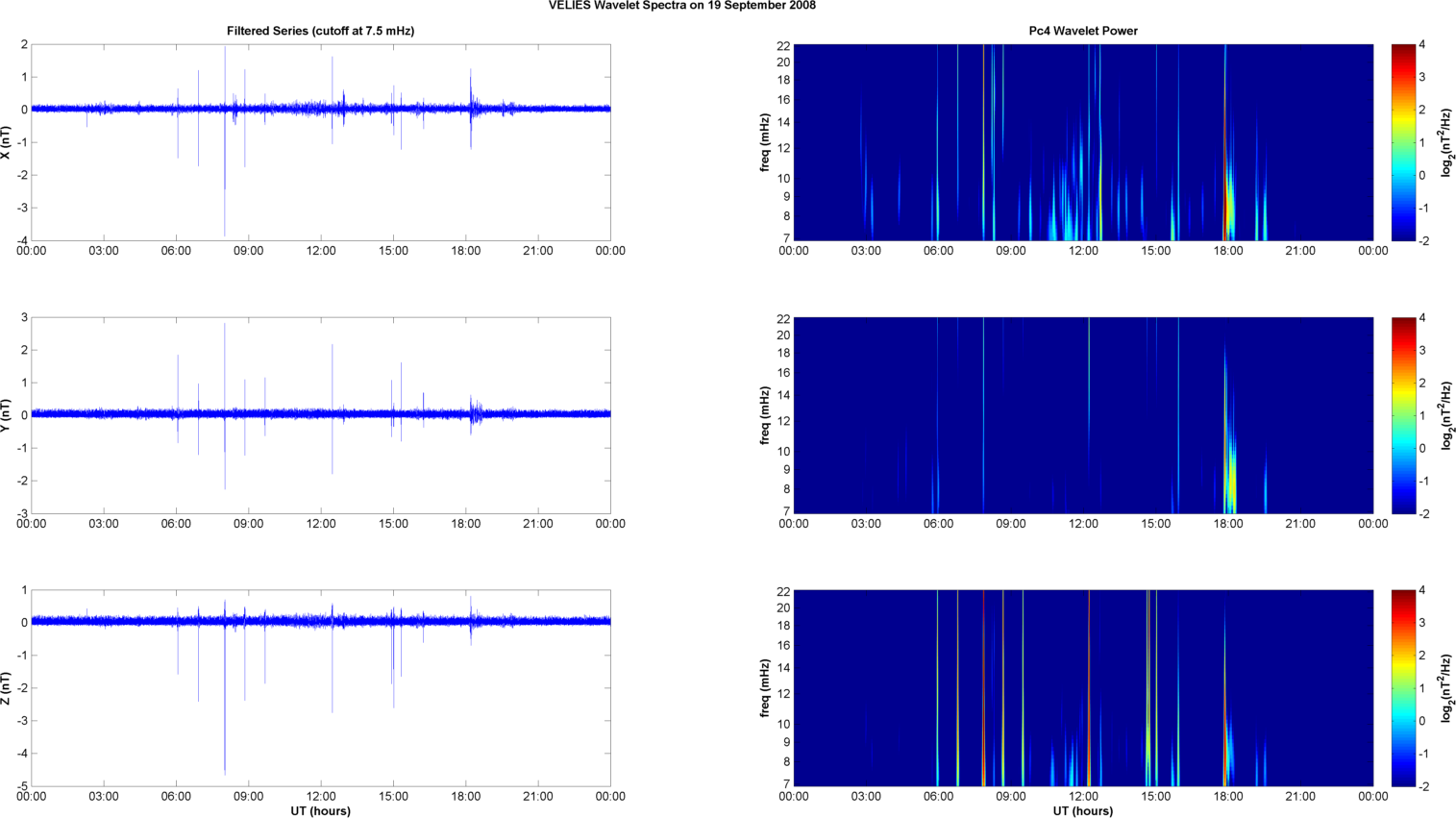The width and height of the screenshot is (1456, 818).
Task: Click "freq (mHz)" label of top wavelet plot
Action: point(764,142)
